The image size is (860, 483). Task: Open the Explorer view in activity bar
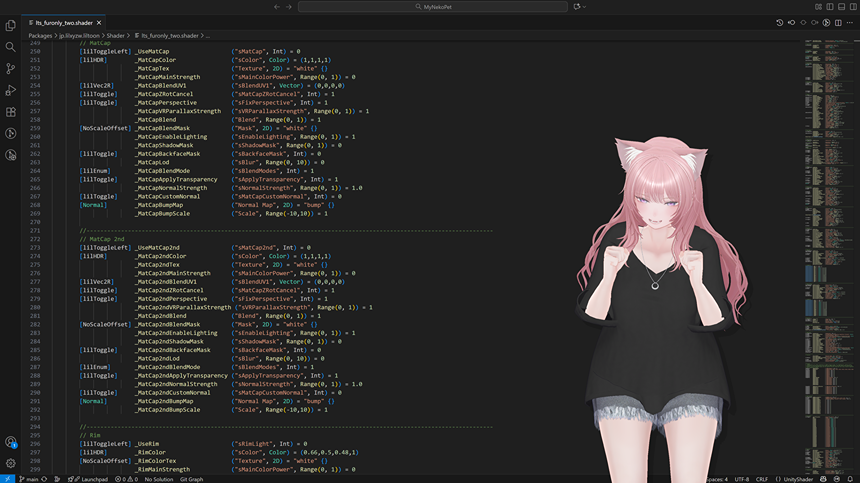pos(11,25)
